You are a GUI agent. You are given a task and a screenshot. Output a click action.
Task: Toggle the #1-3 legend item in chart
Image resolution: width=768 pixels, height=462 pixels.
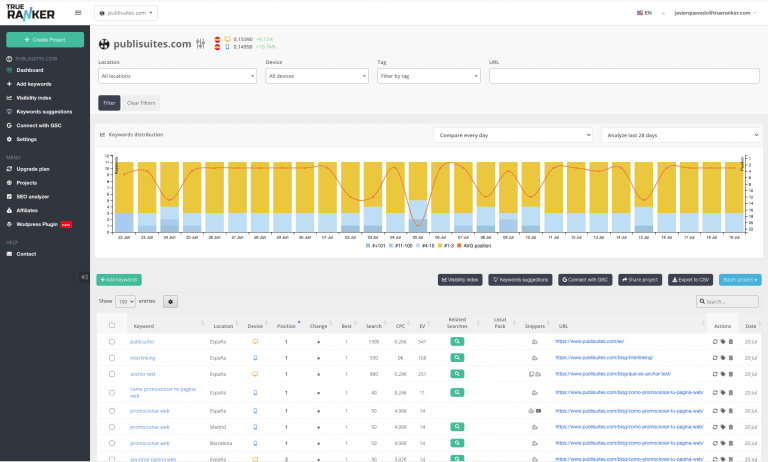click(446, 246)
